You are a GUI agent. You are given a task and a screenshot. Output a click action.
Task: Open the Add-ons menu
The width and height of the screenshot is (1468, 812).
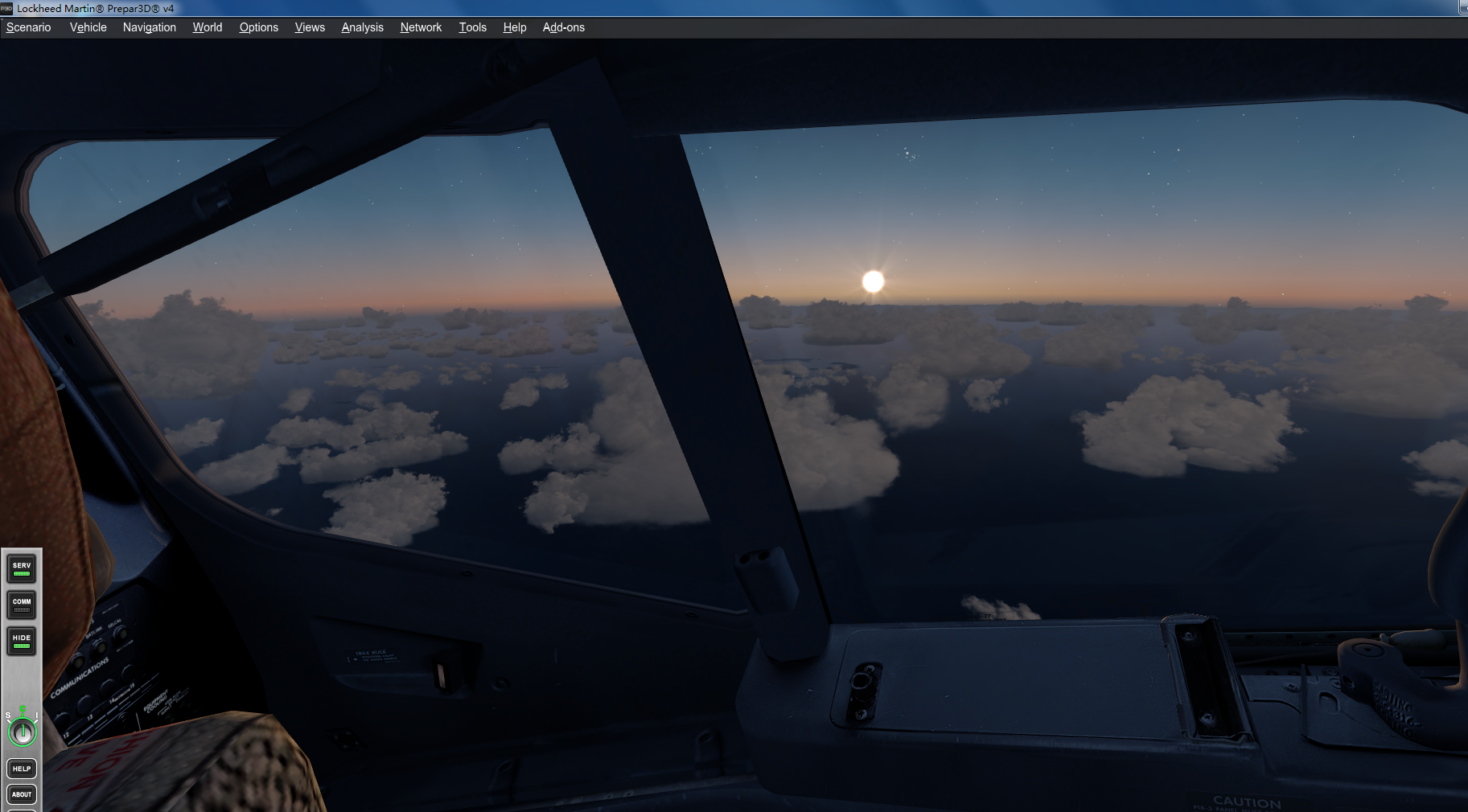(x=564, y=27)
